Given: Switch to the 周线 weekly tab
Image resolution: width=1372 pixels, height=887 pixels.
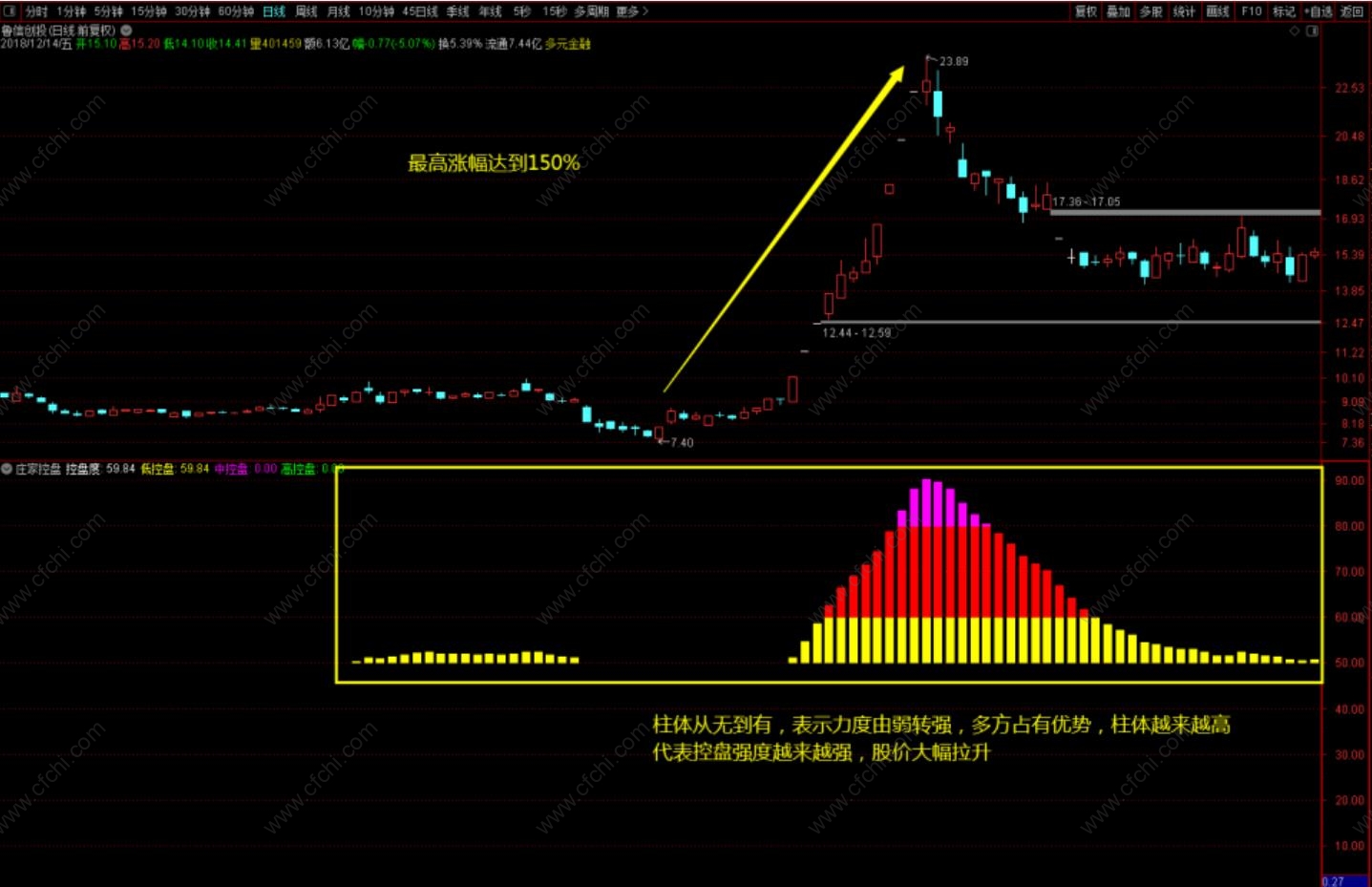Looking at the screenshot, I should [x=306, y=11].
